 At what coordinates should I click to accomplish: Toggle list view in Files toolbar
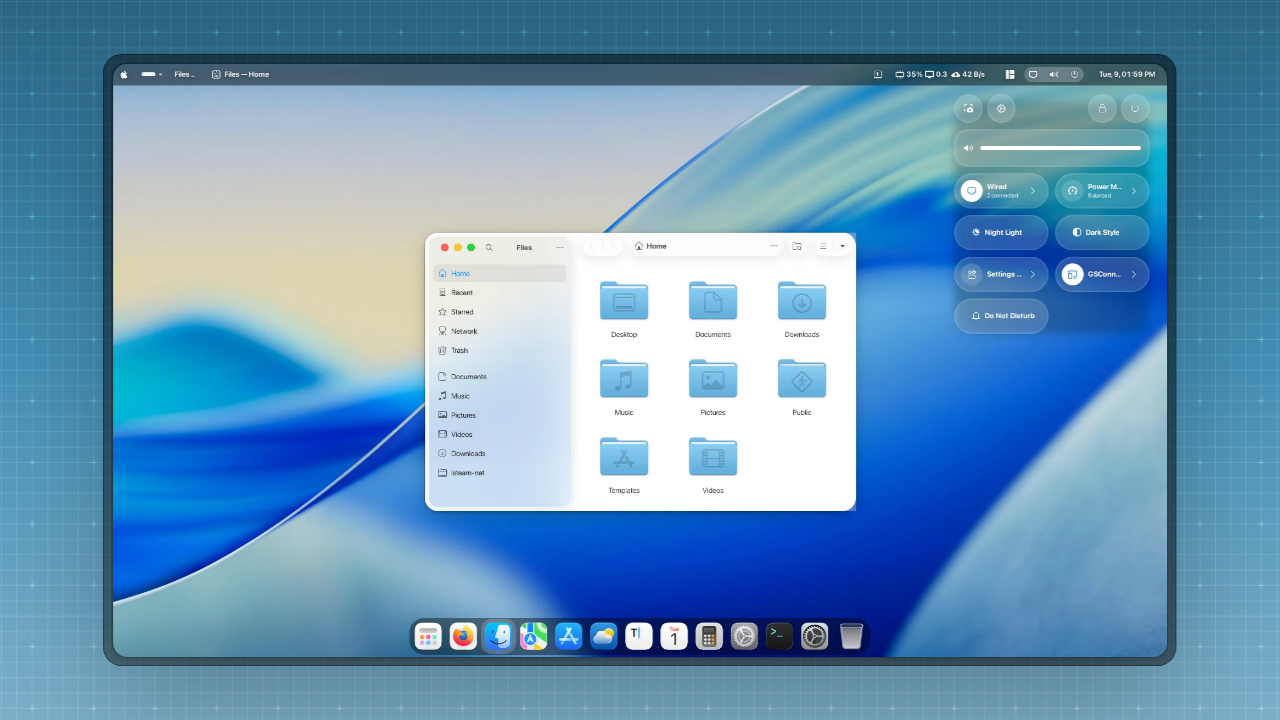pyautogui.click(x=823, y=246)
